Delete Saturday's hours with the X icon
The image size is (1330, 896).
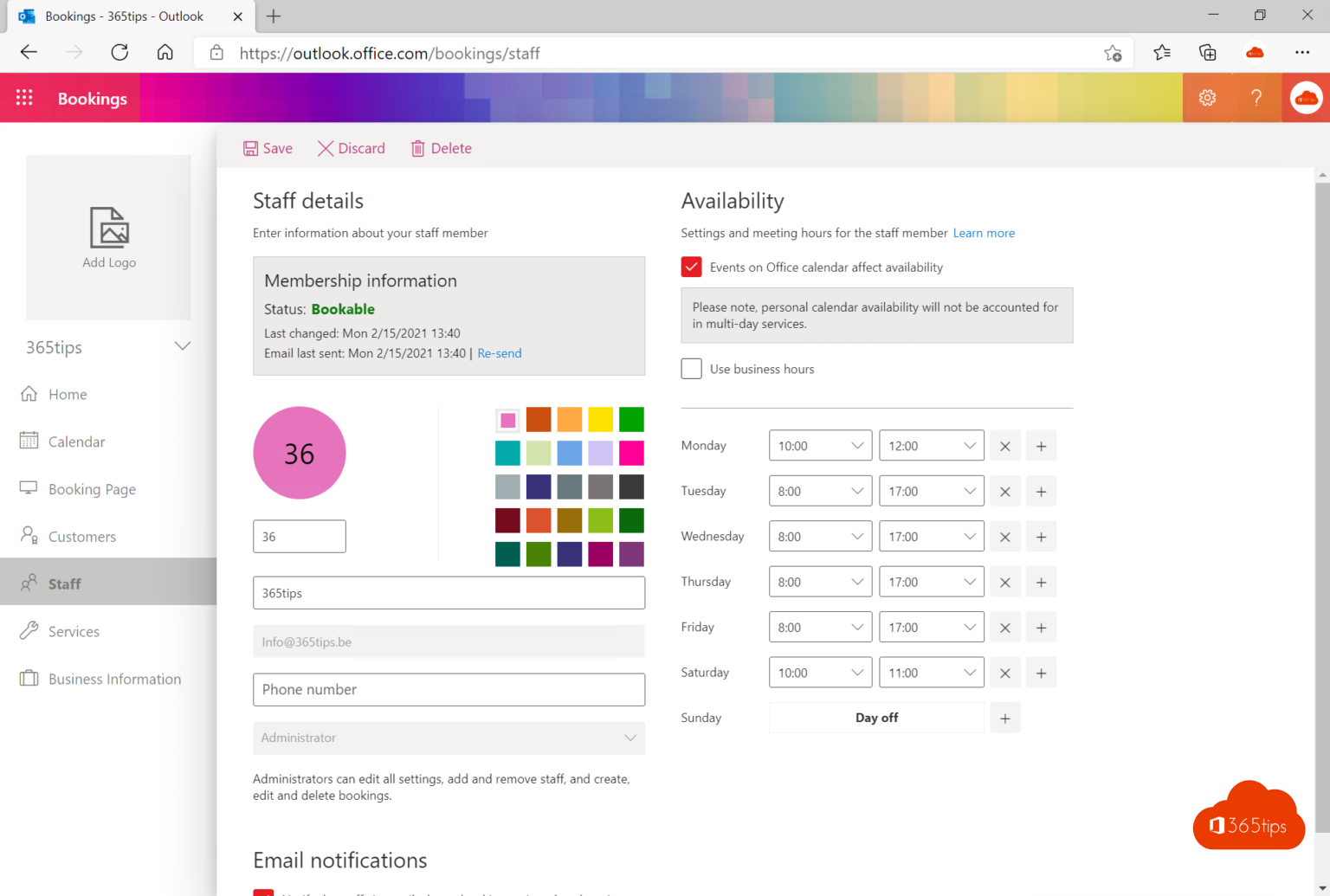point(1004,674)
